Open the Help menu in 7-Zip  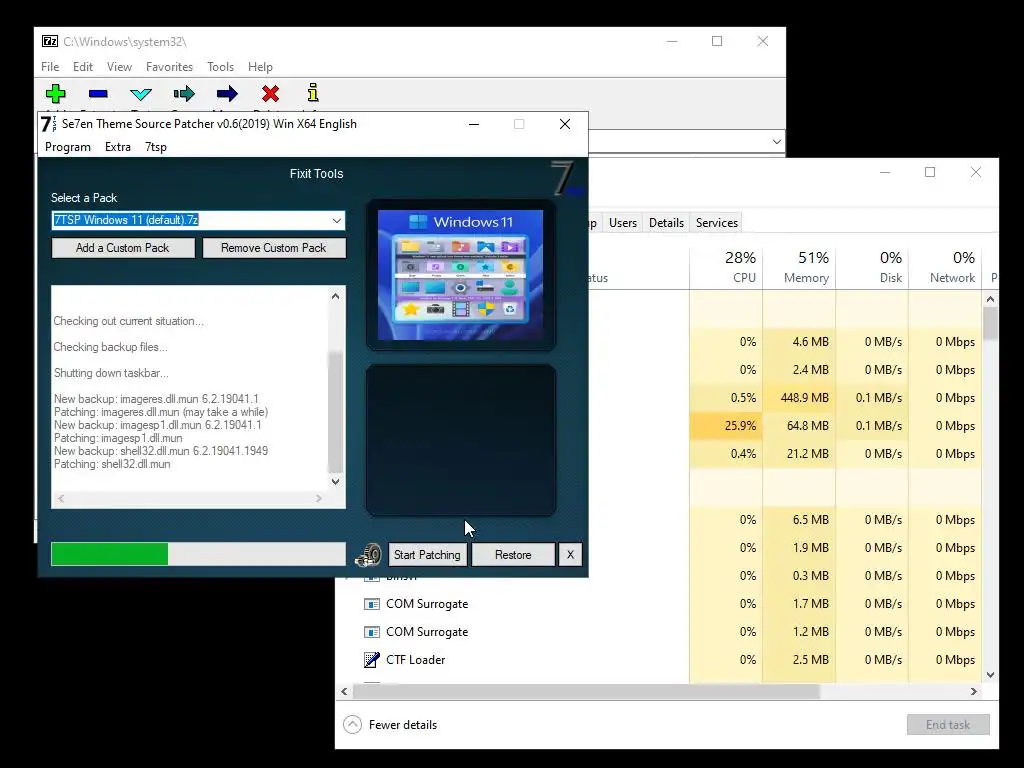tap(260, 67)
